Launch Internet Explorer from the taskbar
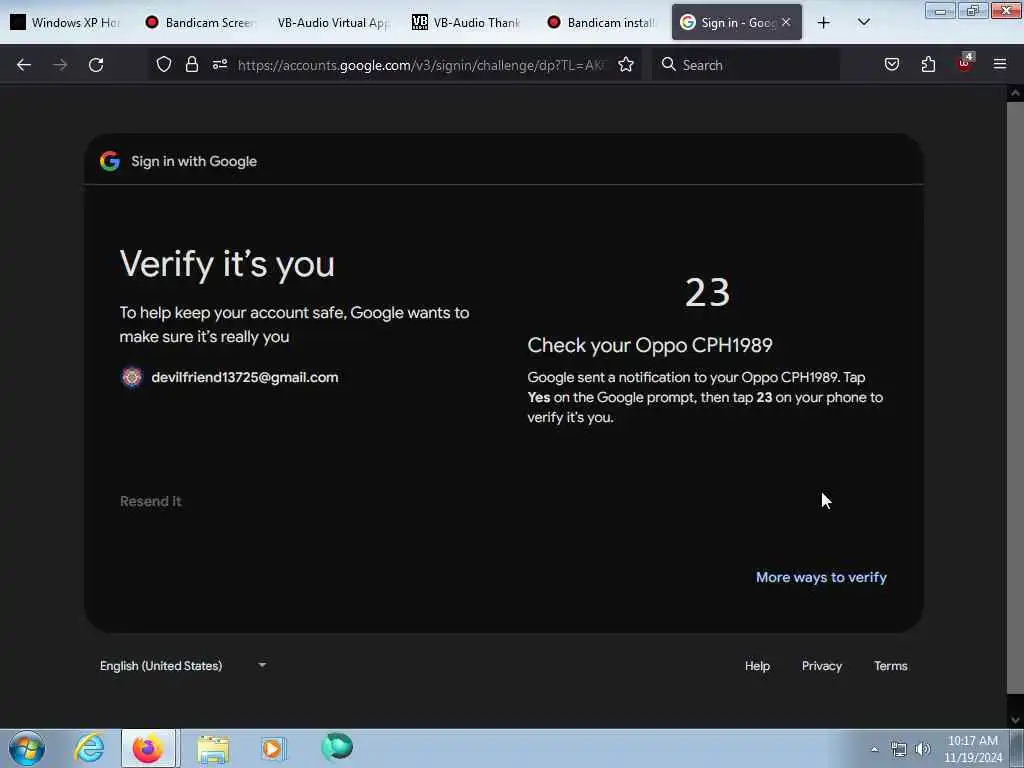The image size is (1024, 768). [x=89, y=748]
